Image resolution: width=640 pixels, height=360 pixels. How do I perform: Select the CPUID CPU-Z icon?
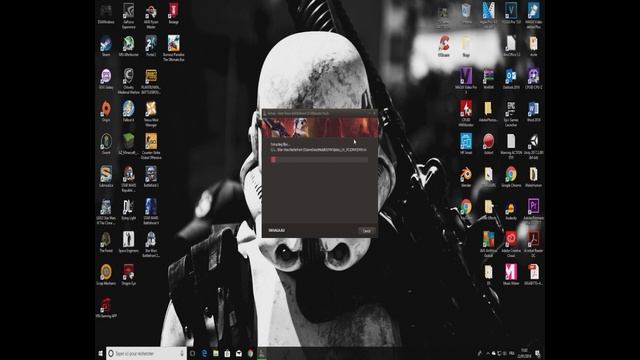point(533,78)
